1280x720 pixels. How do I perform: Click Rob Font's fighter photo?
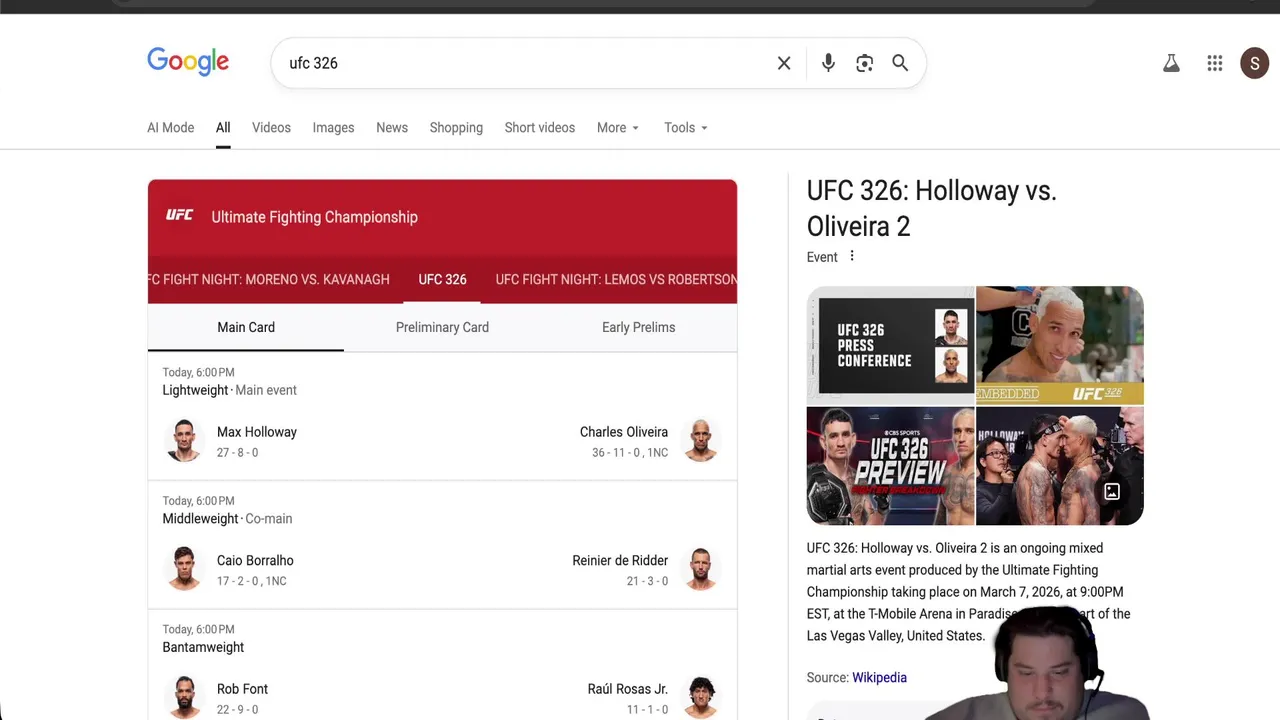(x=184, y=697)
